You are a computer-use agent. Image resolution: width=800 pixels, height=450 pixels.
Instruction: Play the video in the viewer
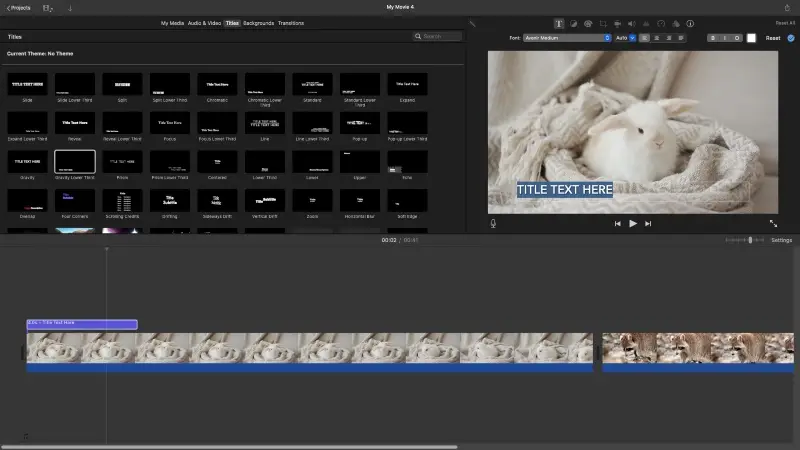(633, 223)
